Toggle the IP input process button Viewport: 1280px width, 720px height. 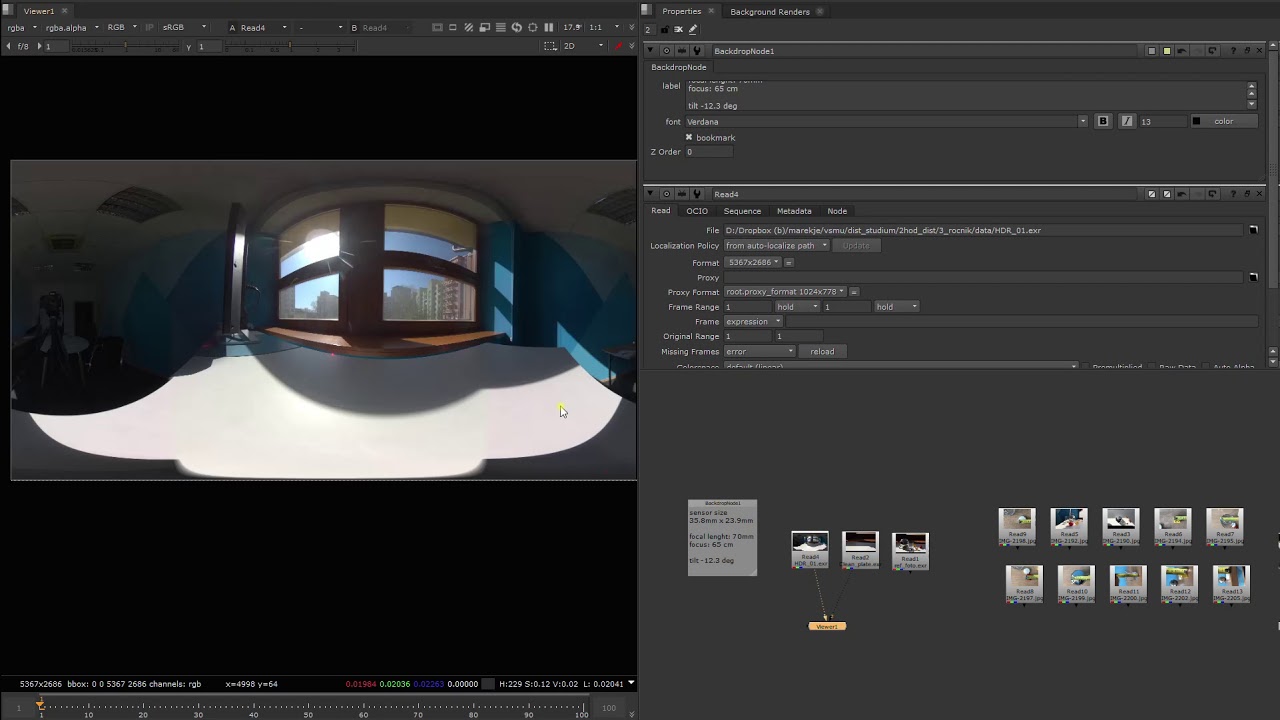[151, 28]
